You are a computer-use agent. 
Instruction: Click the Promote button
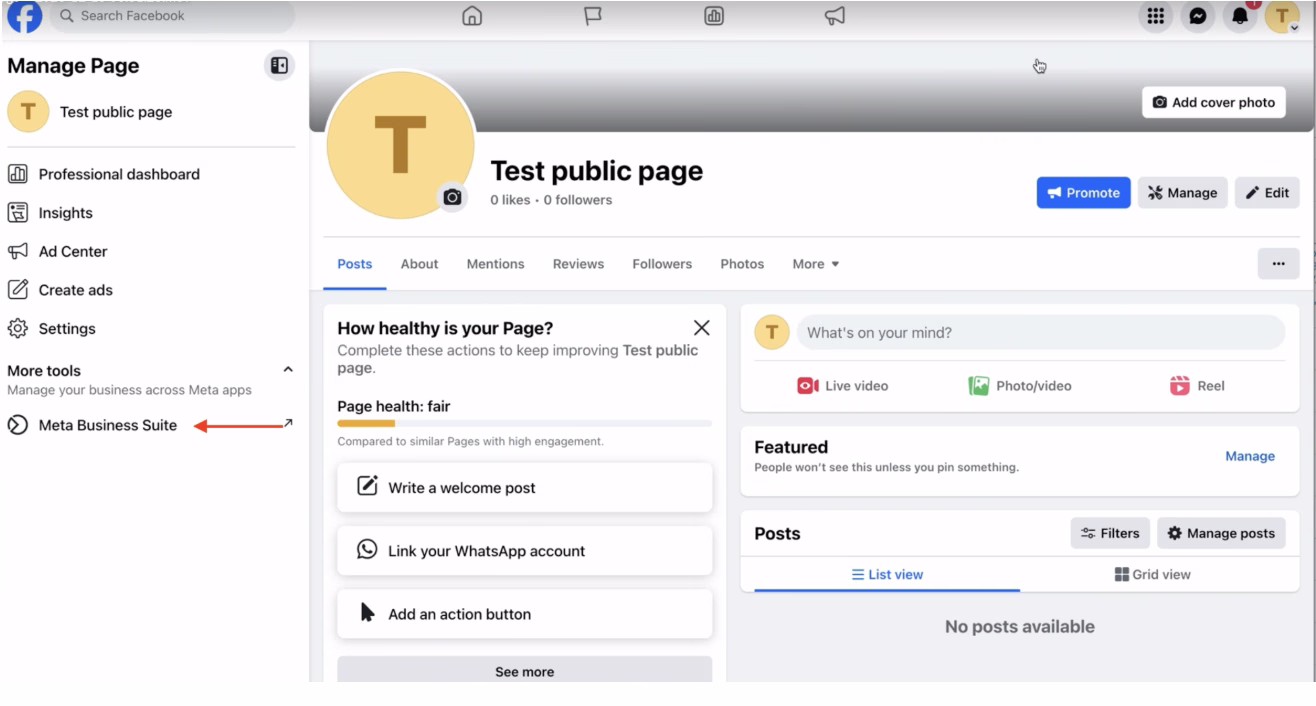(1084, 193)
